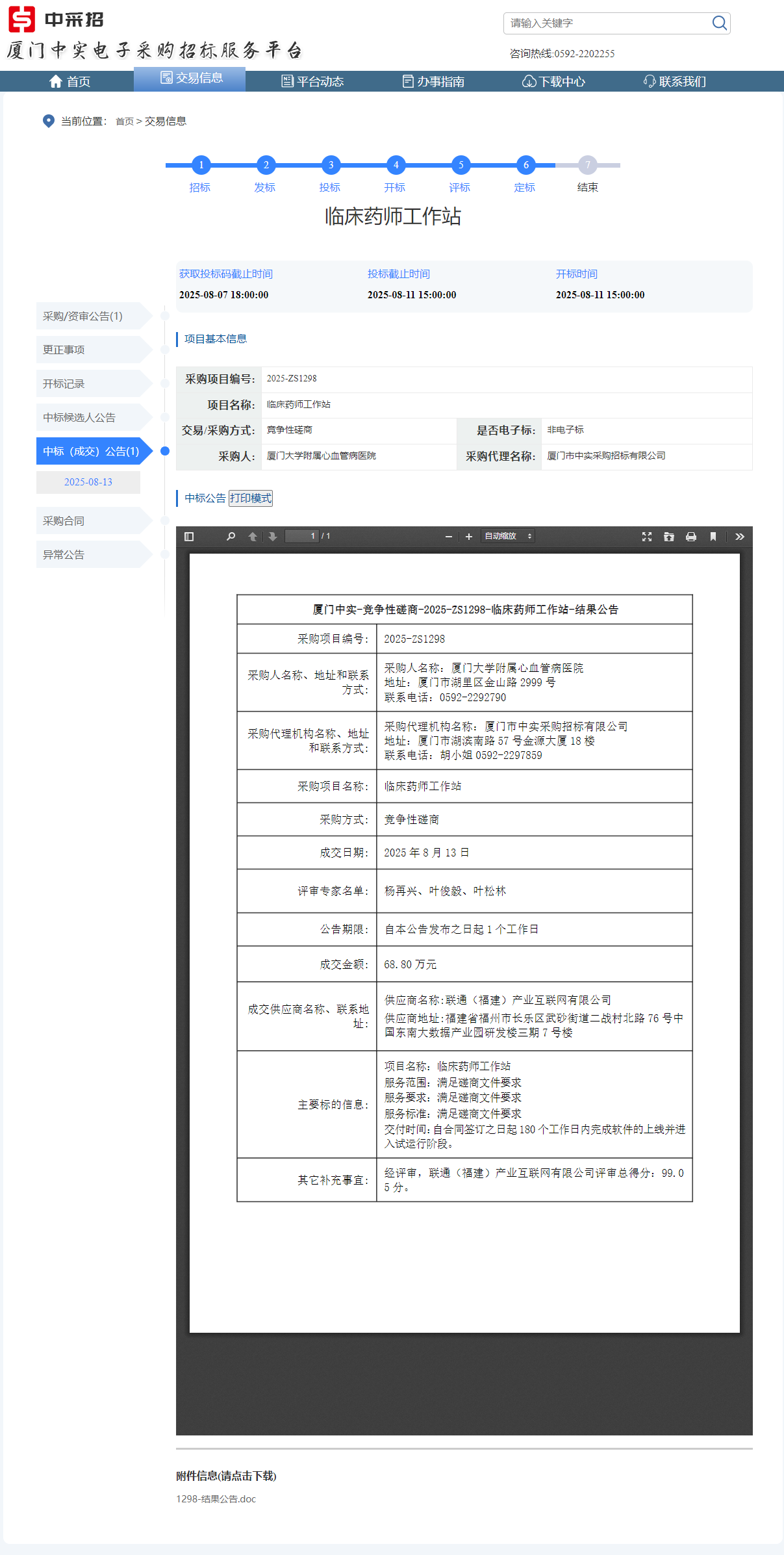Zoom in the PDF document
Image resolution: width=784 pixels, height=1555 pixels.
(469, 537)
